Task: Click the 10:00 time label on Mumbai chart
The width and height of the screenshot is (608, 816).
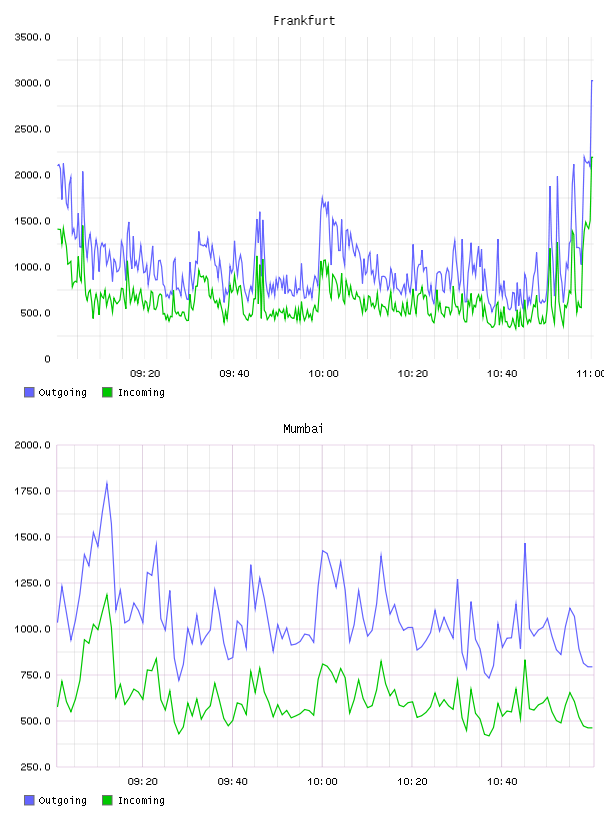Action: [x=322, y=782]
